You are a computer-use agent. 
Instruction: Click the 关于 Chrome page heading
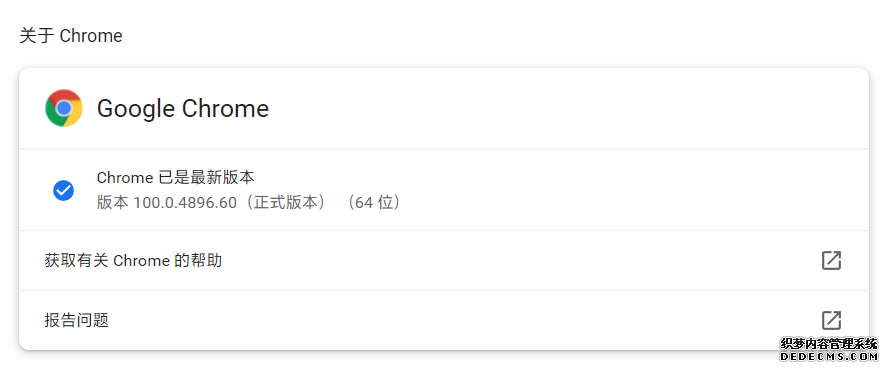[x=71, y=36]
